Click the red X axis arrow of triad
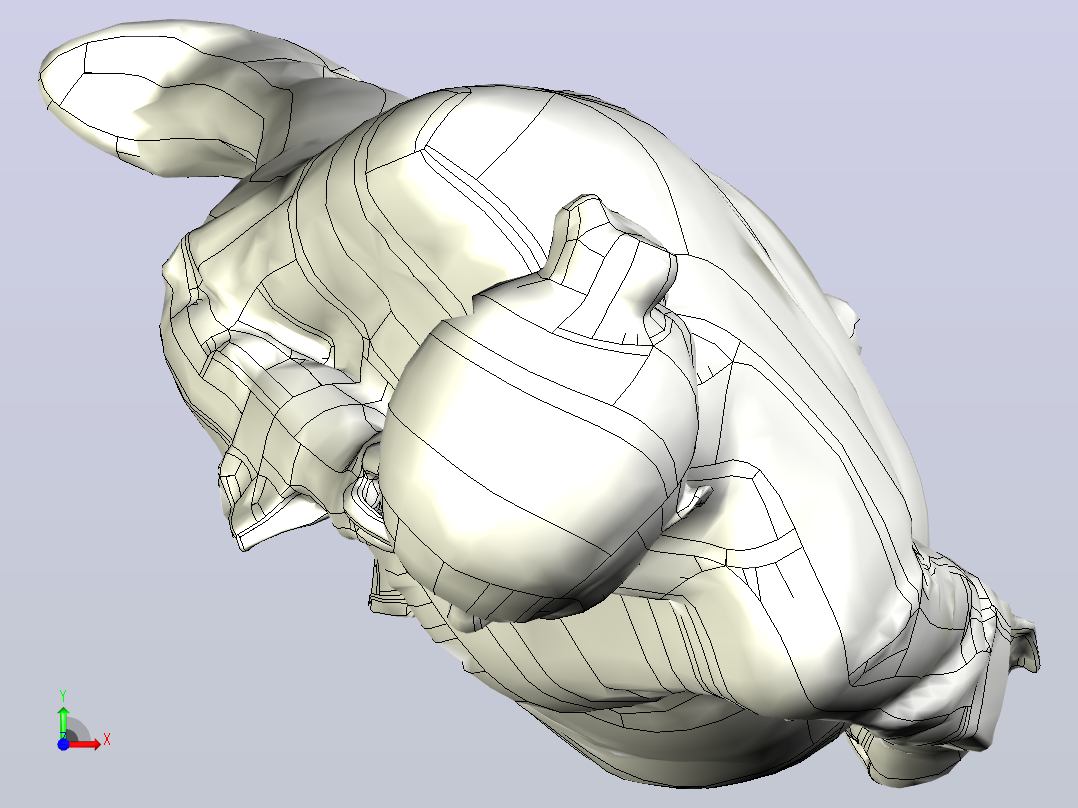Screen dimensions: 1078x808 click(x=85, y=744)
